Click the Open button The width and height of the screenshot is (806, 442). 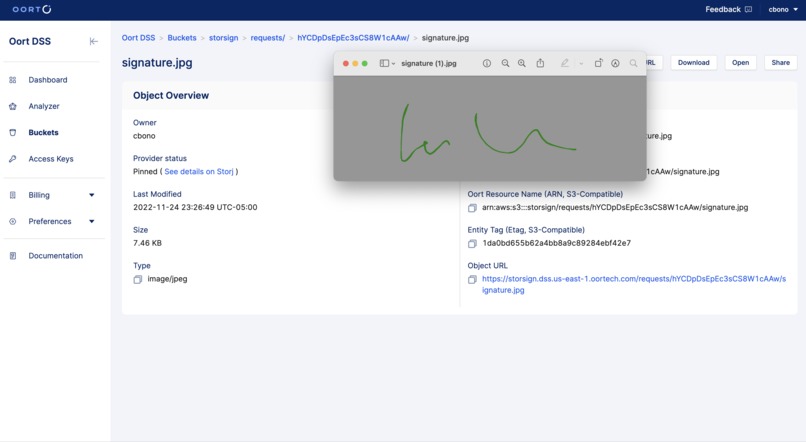[740, 63]
